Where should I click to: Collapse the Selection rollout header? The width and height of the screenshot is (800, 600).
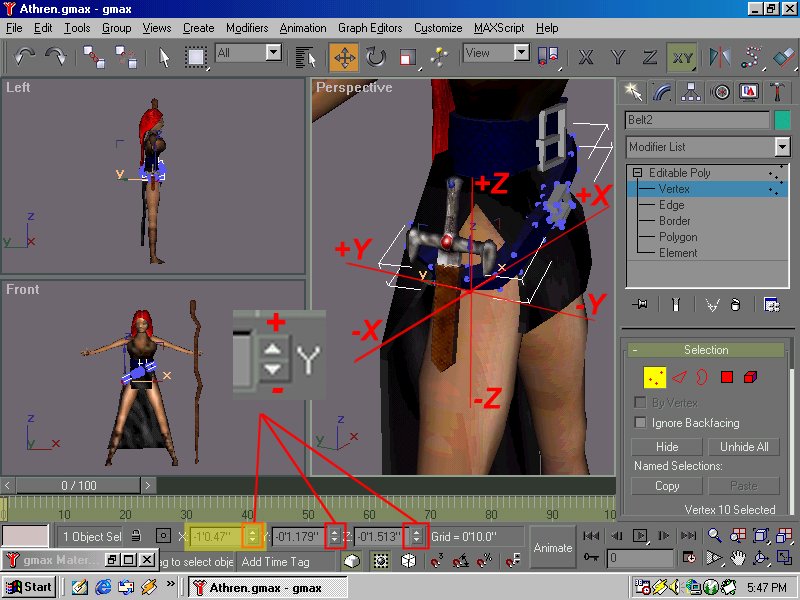(706, 350)
